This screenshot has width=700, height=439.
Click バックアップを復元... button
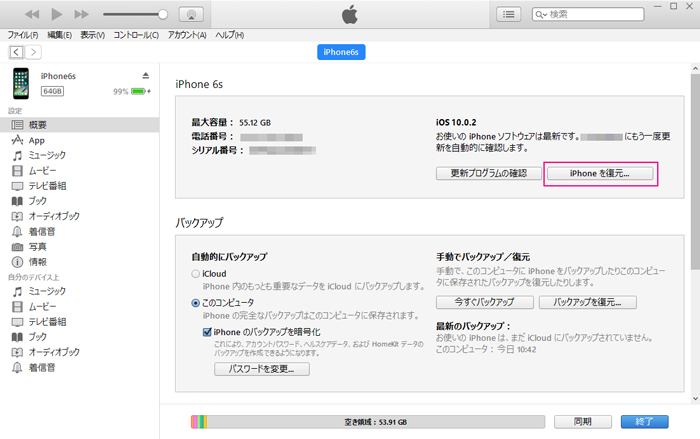click(588, 302)
